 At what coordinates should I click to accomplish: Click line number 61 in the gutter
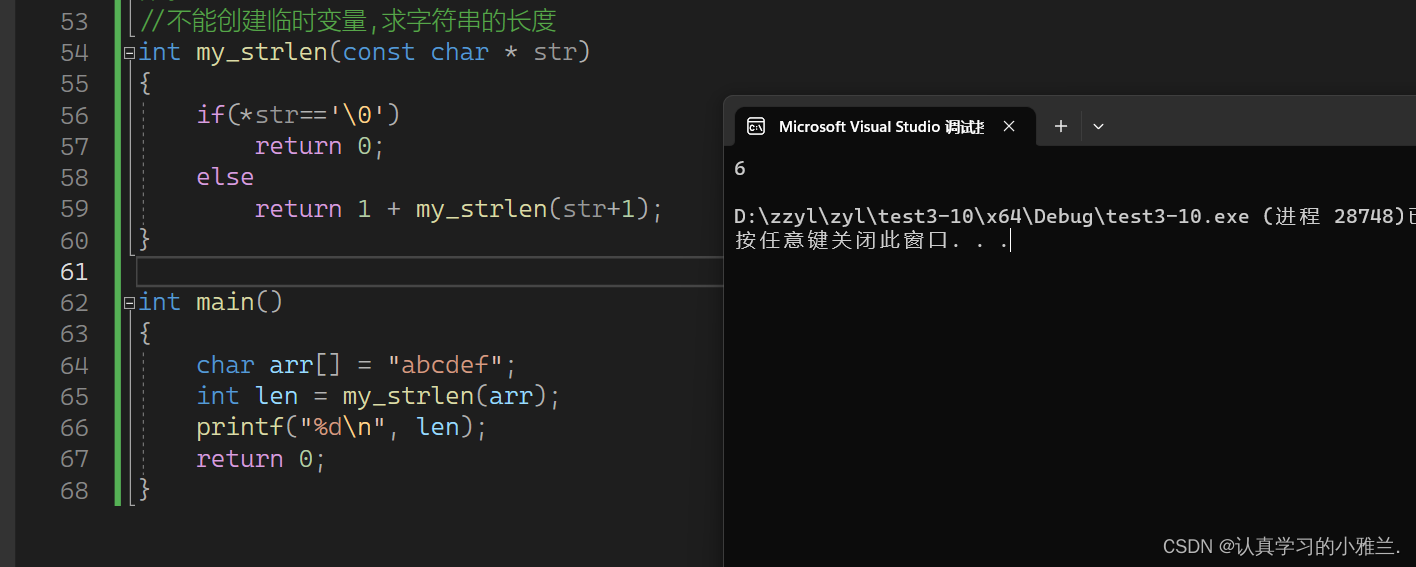point(74,272)
